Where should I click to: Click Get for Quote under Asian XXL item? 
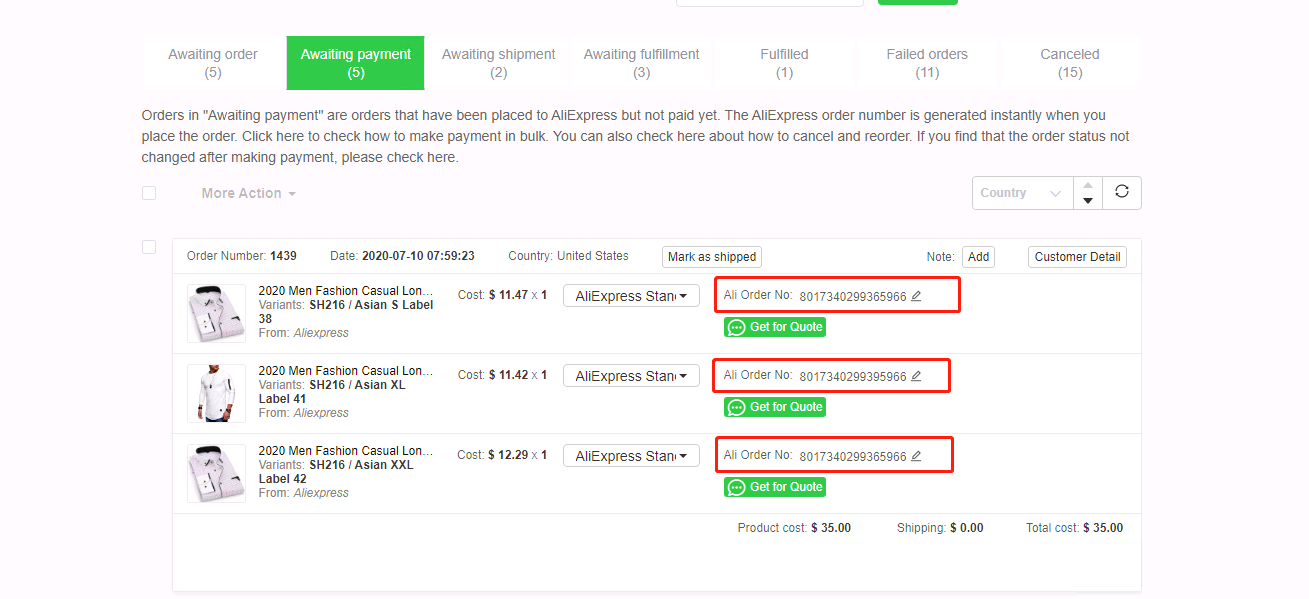775,487
